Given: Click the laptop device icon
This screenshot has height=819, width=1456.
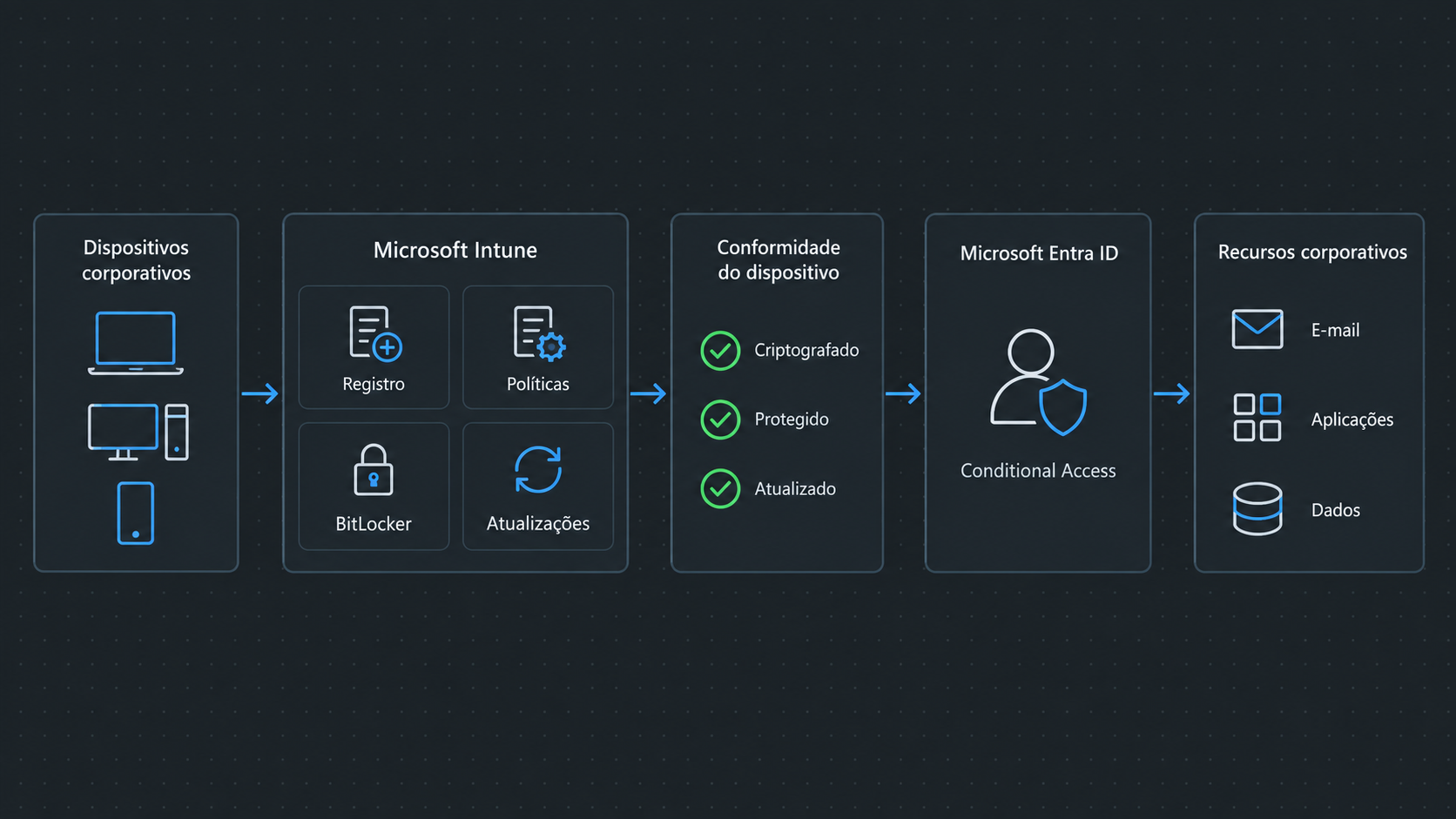Looking at the screenshot, I should [136, 343].
